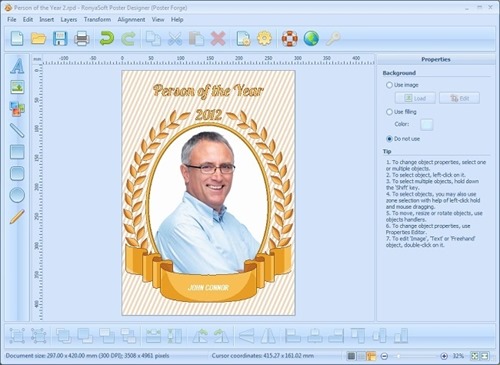
Task: Click the Ungroup objects icon
Action: [39, 336]
